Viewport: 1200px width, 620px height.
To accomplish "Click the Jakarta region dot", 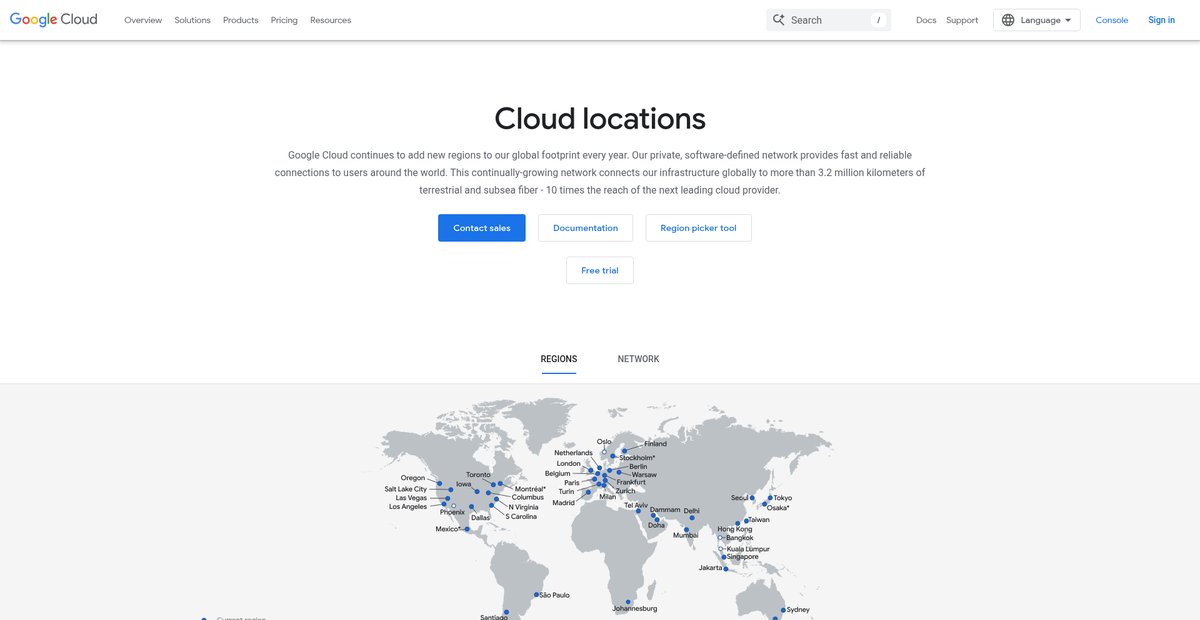I will click(x=726, y=569).
